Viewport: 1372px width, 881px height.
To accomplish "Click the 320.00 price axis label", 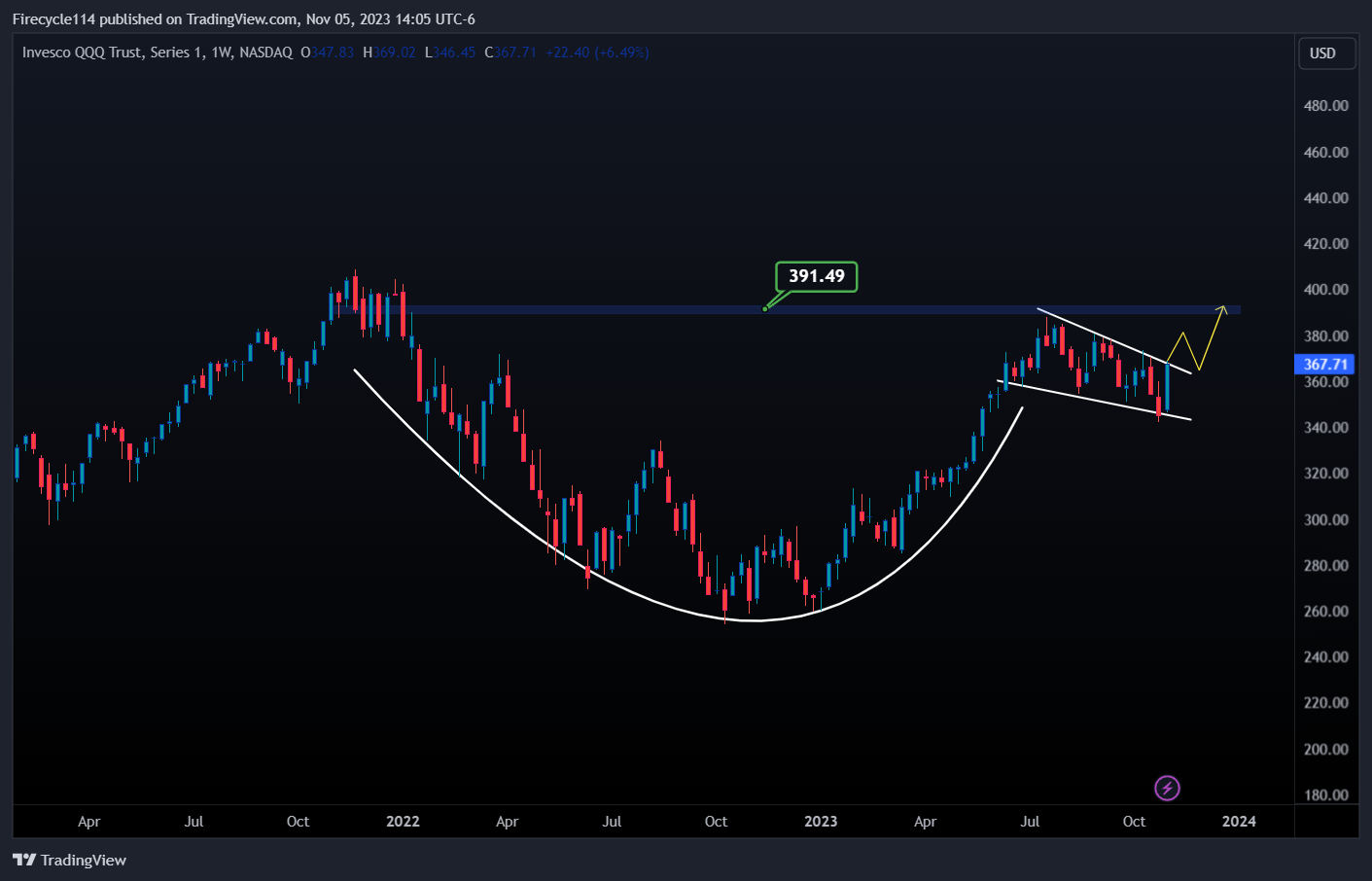I will pos(1325,473).
